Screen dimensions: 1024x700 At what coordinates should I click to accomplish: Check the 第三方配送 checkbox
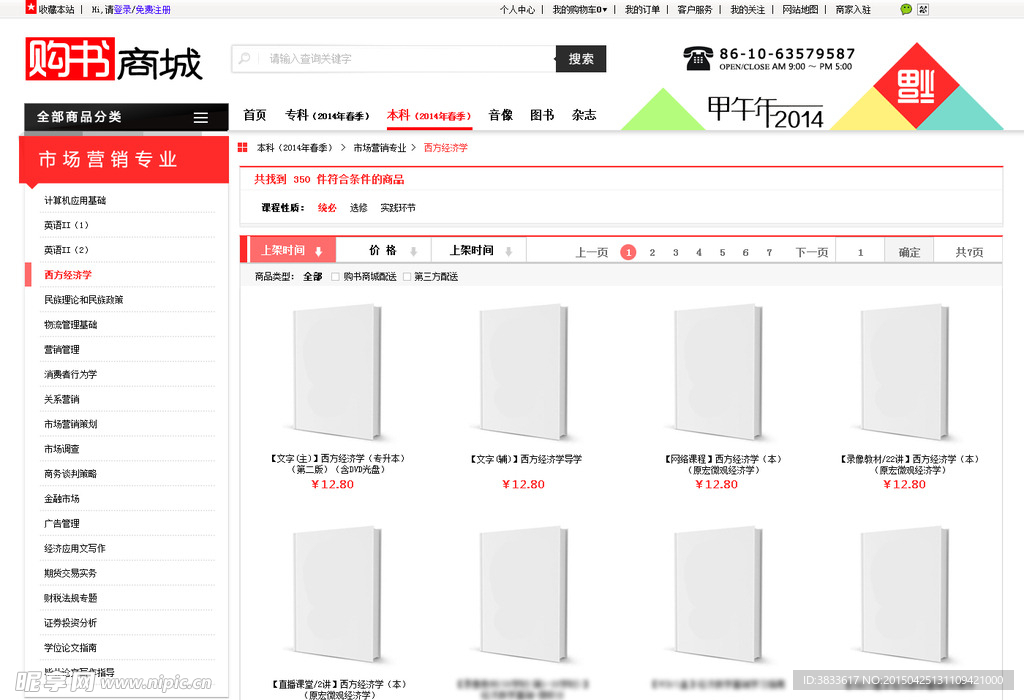(407, 277)
